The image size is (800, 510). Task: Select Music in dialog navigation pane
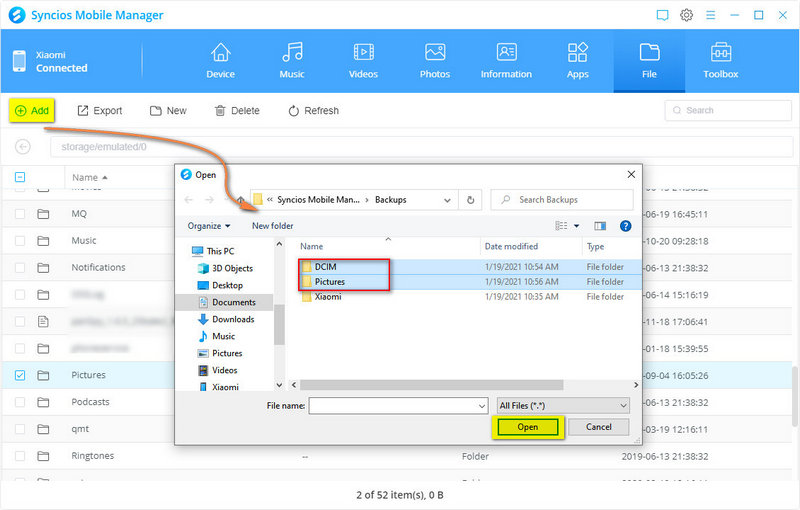point(216,336)
